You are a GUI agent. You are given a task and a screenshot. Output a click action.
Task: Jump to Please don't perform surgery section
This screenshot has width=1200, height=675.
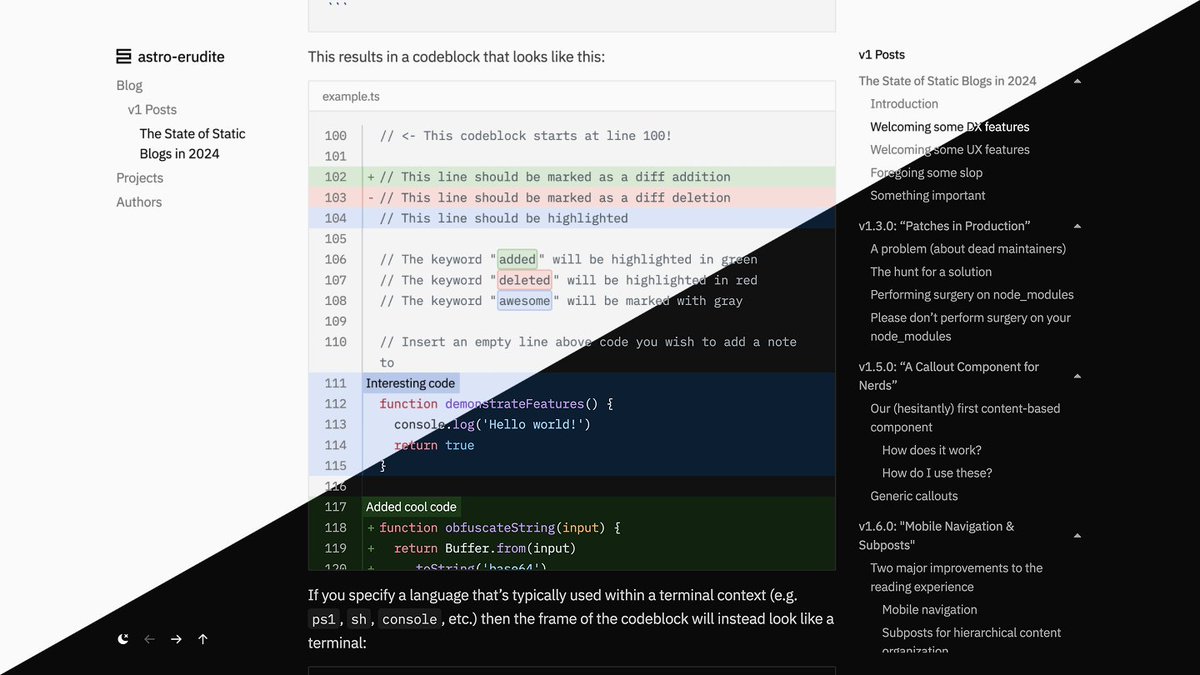click(970, 327)
